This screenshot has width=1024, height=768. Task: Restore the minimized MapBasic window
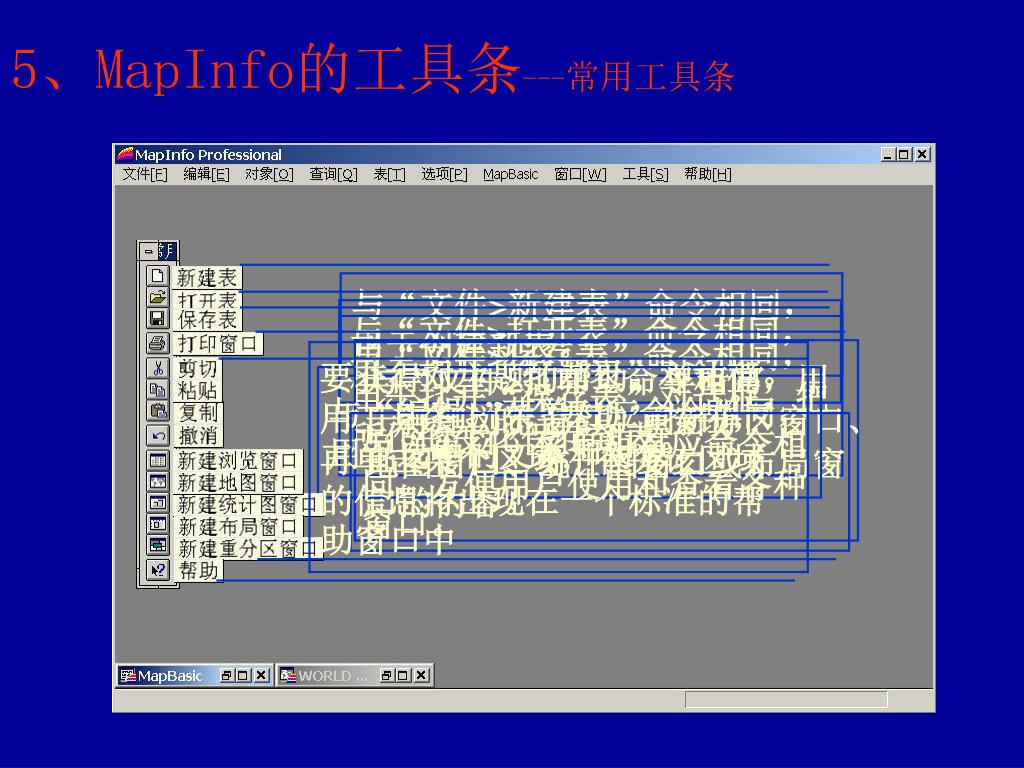227,675
